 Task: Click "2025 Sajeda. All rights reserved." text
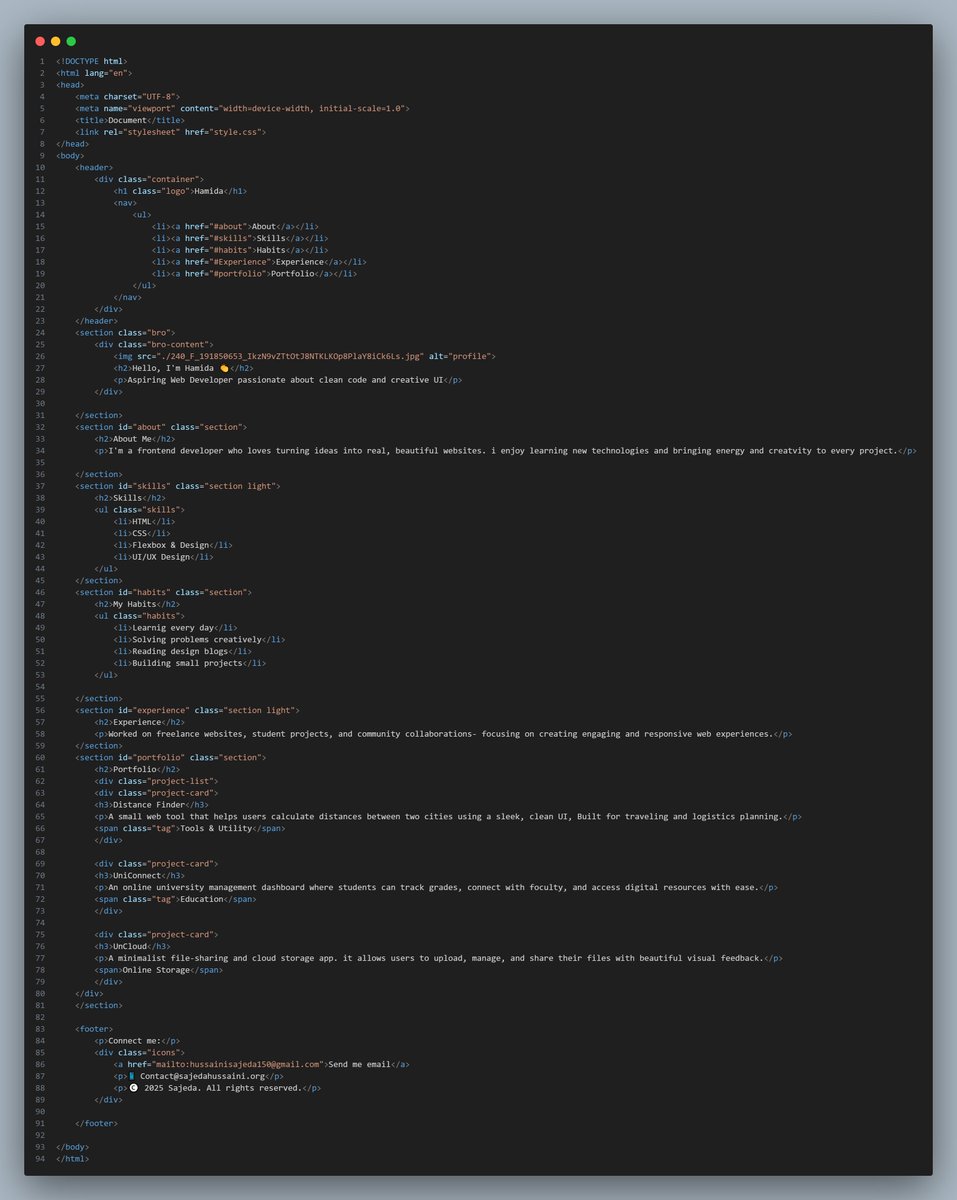222,1088
